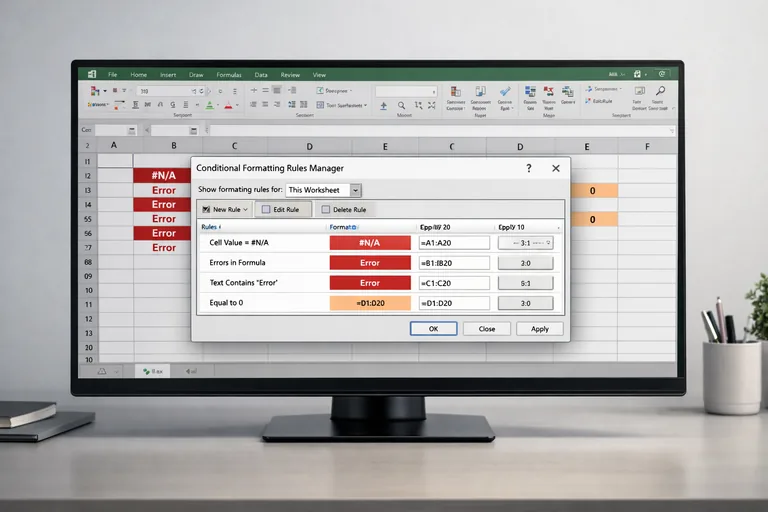The image size is (768, 512).
Task: Switch to the Draw tab
Action: [196, 74]
